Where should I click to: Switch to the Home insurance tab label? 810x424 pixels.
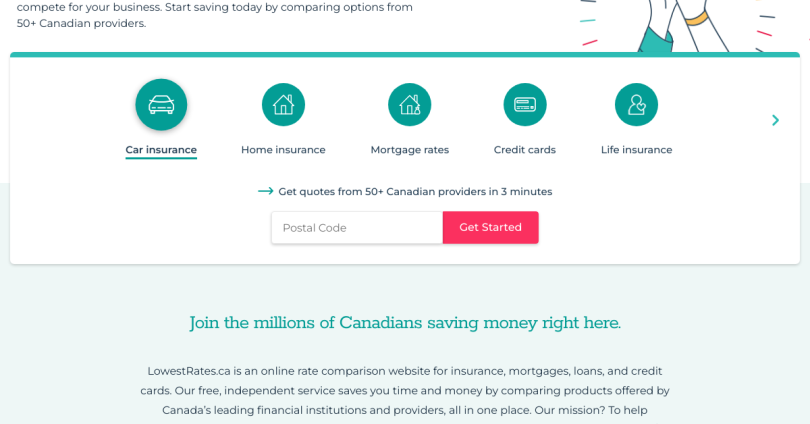click(x=283, y=150)
